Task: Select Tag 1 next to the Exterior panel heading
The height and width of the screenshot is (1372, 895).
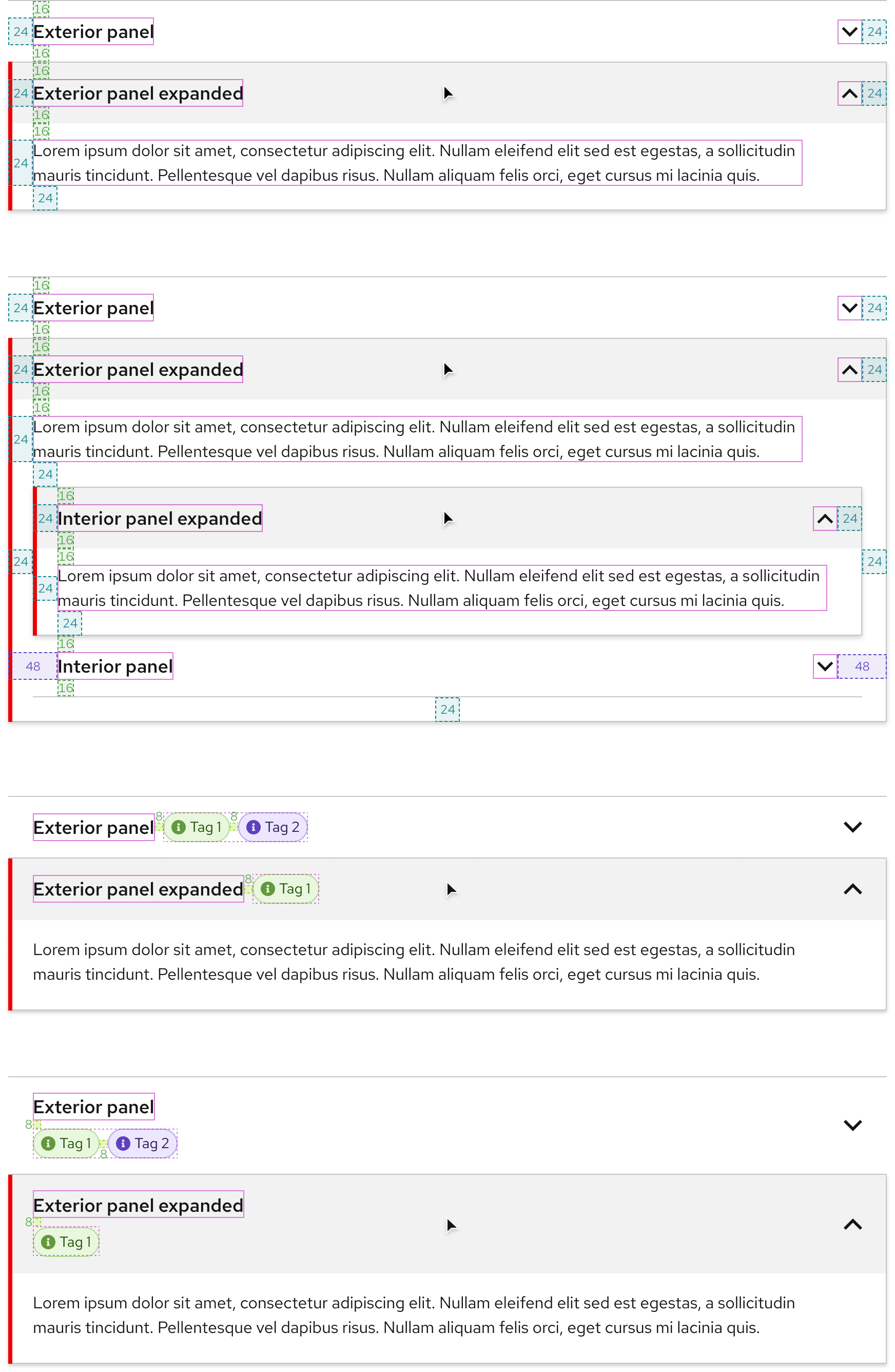Action: coord(197,827)
